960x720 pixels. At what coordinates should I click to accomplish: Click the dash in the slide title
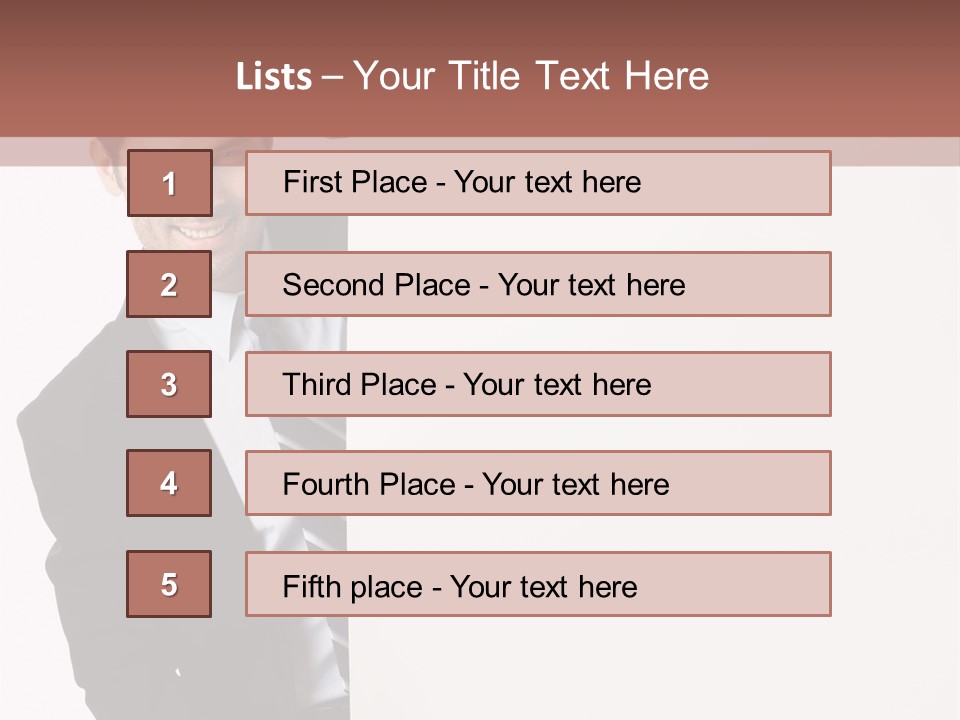coord(333,77)
